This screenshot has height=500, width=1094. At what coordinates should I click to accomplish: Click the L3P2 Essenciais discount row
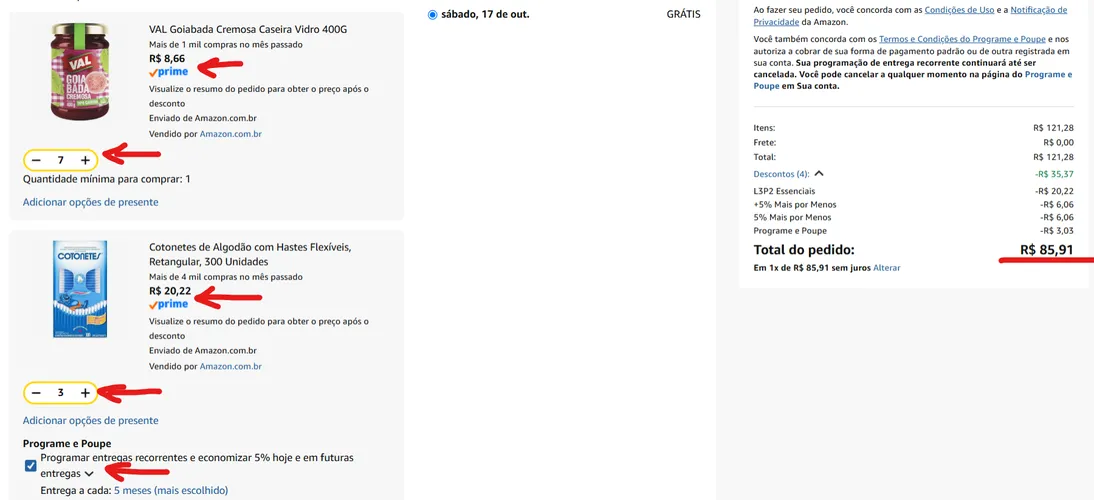913,191
